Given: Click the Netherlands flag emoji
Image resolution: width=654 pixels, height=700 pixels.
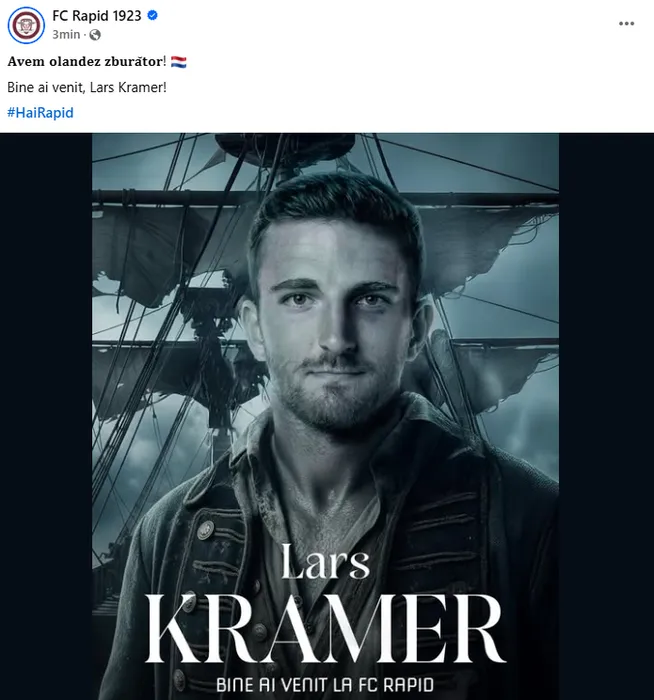Looking at the screenshot, I should [179, 62].
